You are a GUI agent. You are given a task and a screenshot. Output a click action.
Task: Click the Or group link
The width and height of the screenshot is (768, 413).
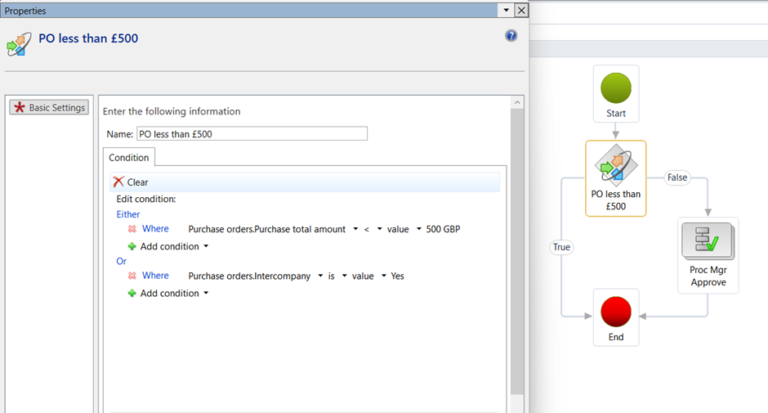click(x=121, y=261)
